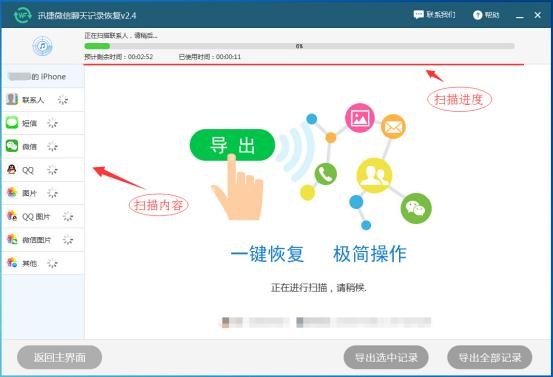Click the 导出选中记录 button

(386, 357)
